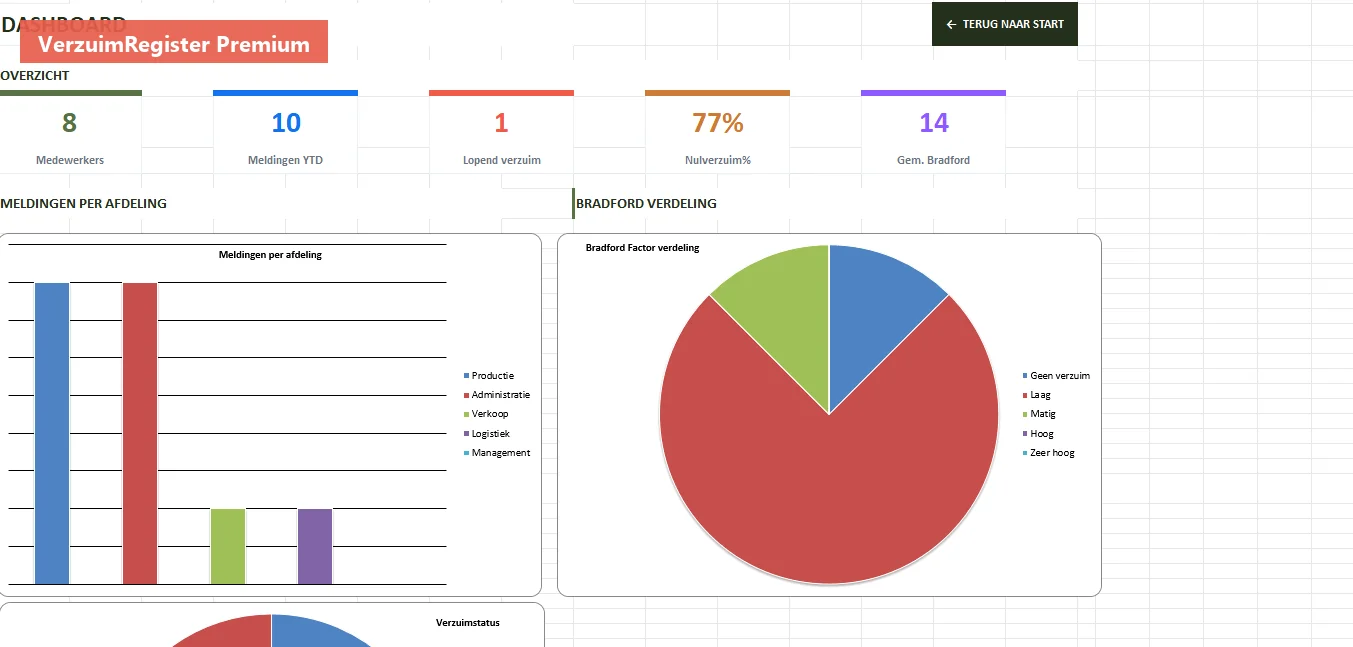The height and width of the screenshot is (647, 1353).
Task: Select the purple Logistiek bar
Action: point(315,546)
